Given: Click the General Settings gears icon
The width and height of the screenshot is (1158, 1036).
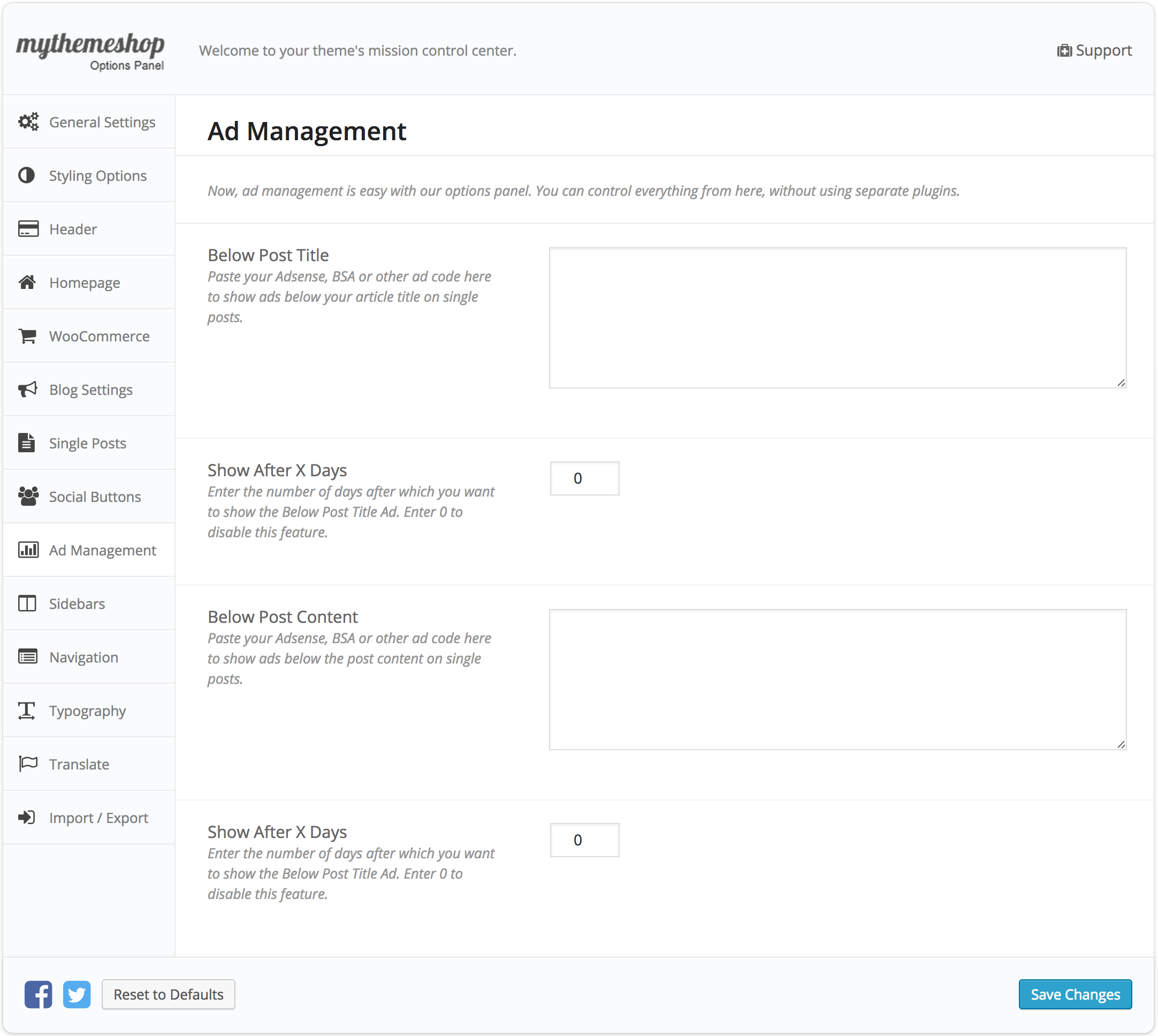Looking at the screenshot, I should (28, 122).
